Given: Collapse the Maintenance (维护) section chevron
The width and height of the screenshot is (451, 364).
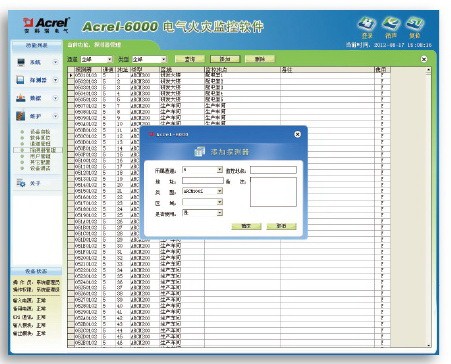Looking at the screenshot, I should [56, 116].
